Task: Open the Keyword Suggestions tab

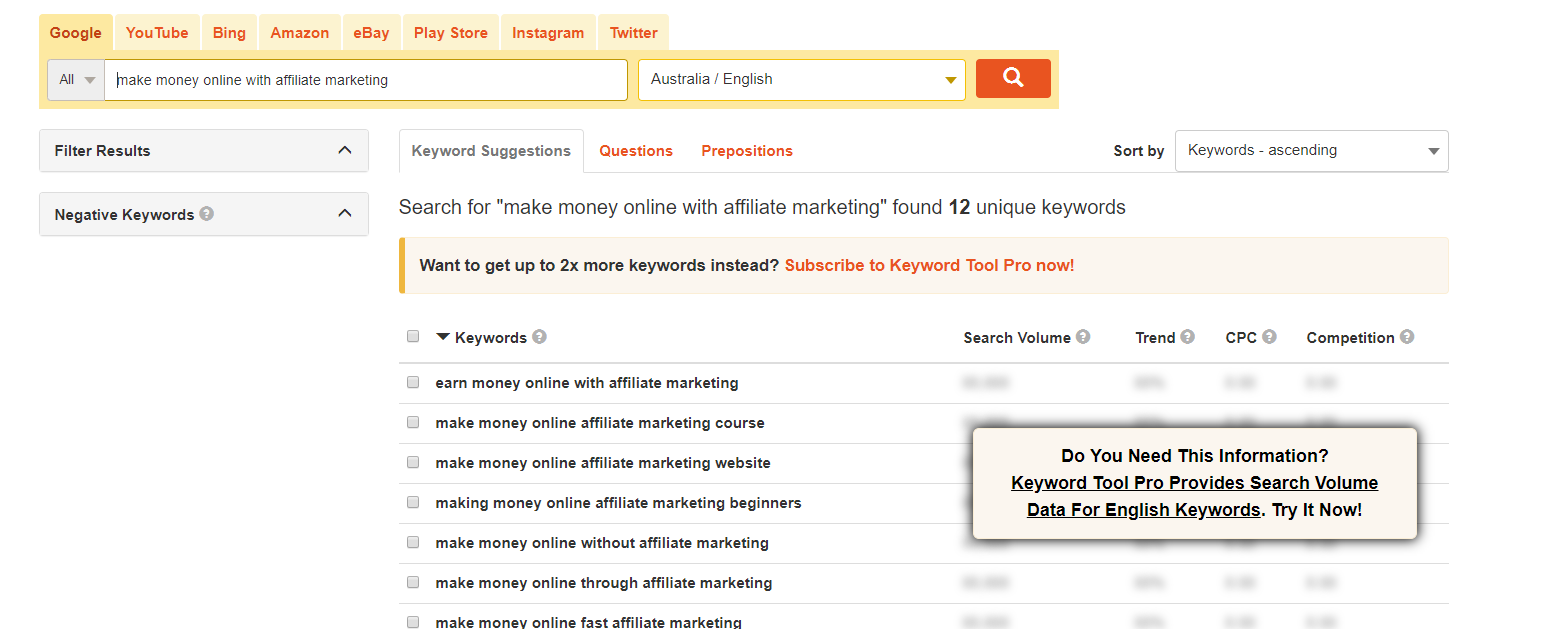Action: point(491,151)
